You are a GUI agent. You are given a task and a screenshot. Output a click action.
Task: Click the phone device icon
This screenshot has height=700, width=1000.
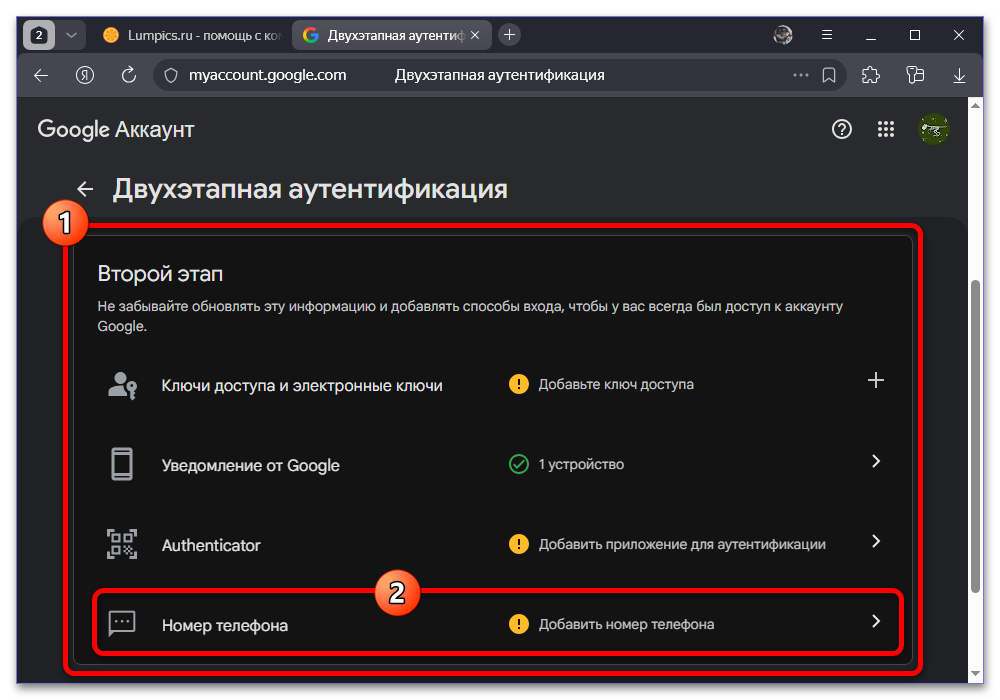[122, 464]
